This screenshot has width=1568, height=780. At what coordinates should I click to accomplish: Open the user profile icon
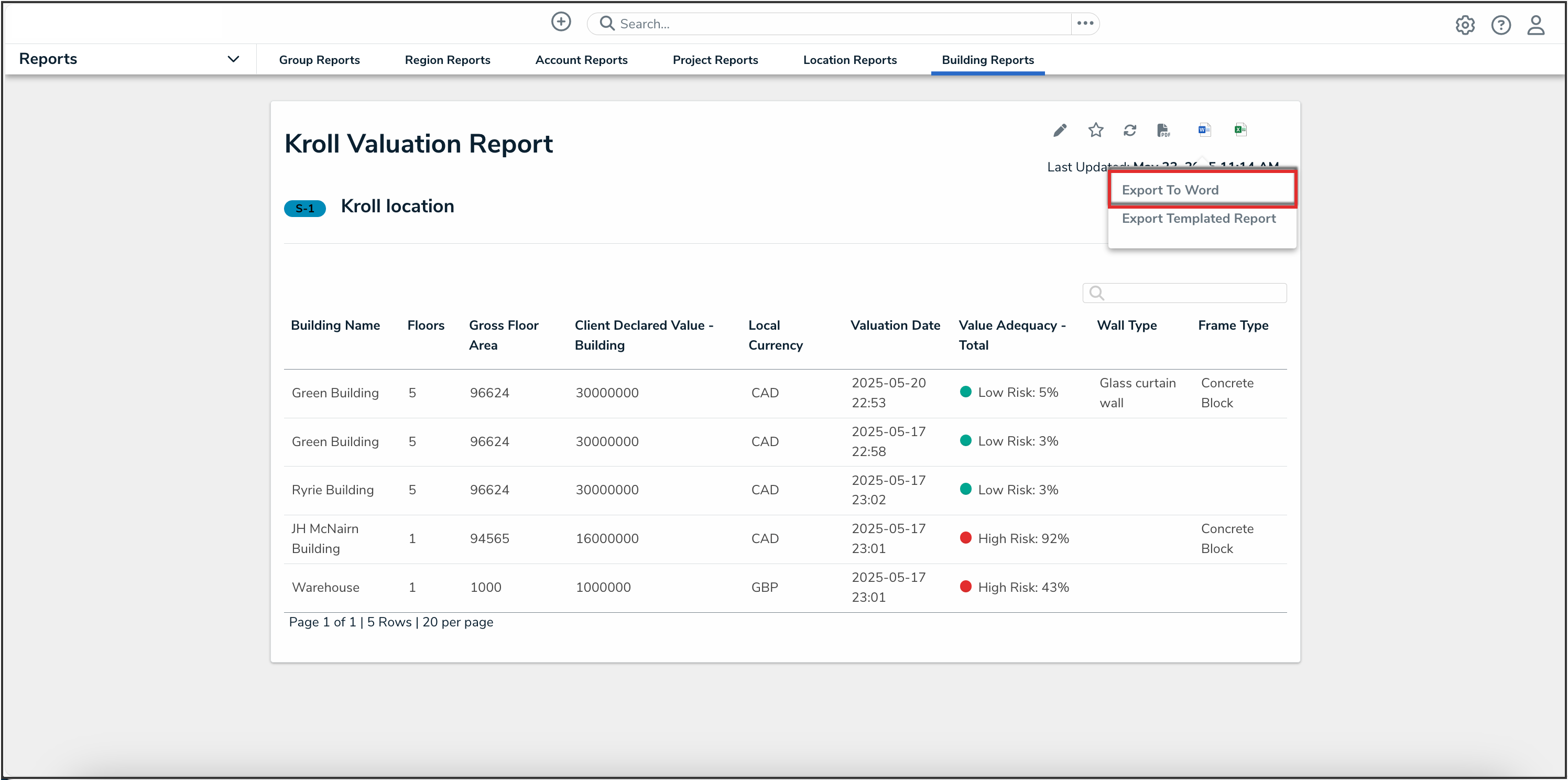click(1536, 25)
